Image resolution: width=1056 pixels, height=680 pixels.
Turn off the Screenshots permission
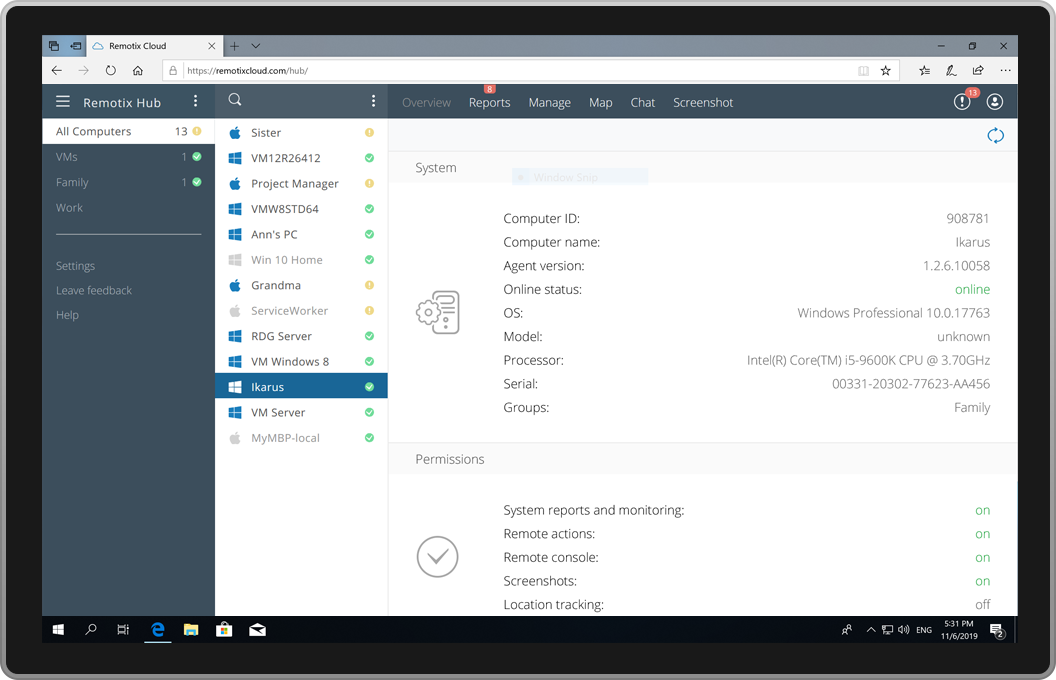coord(981,581)
